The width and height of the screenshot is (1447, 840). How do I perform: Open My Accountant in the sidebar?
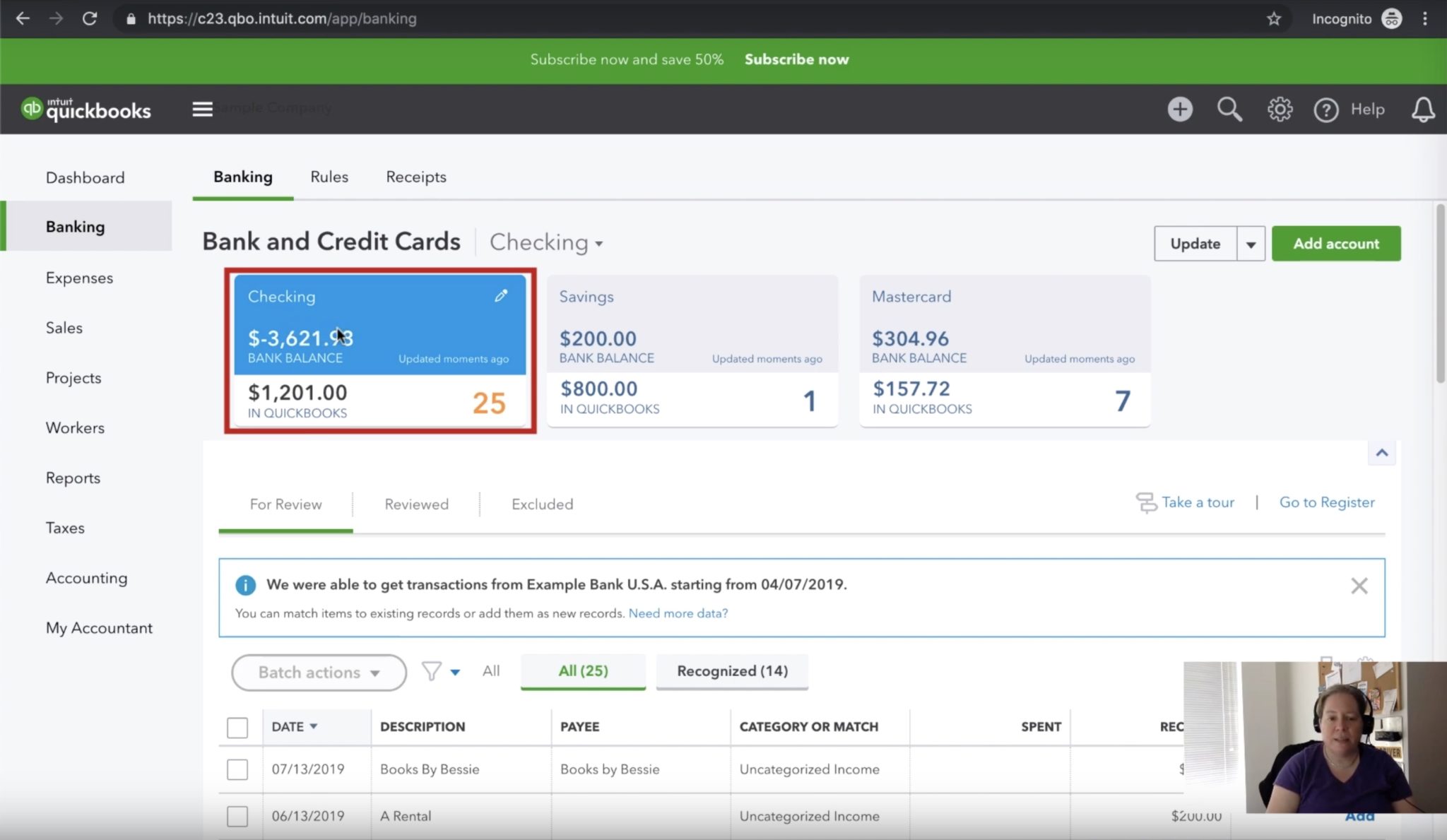tap(99, 628)
